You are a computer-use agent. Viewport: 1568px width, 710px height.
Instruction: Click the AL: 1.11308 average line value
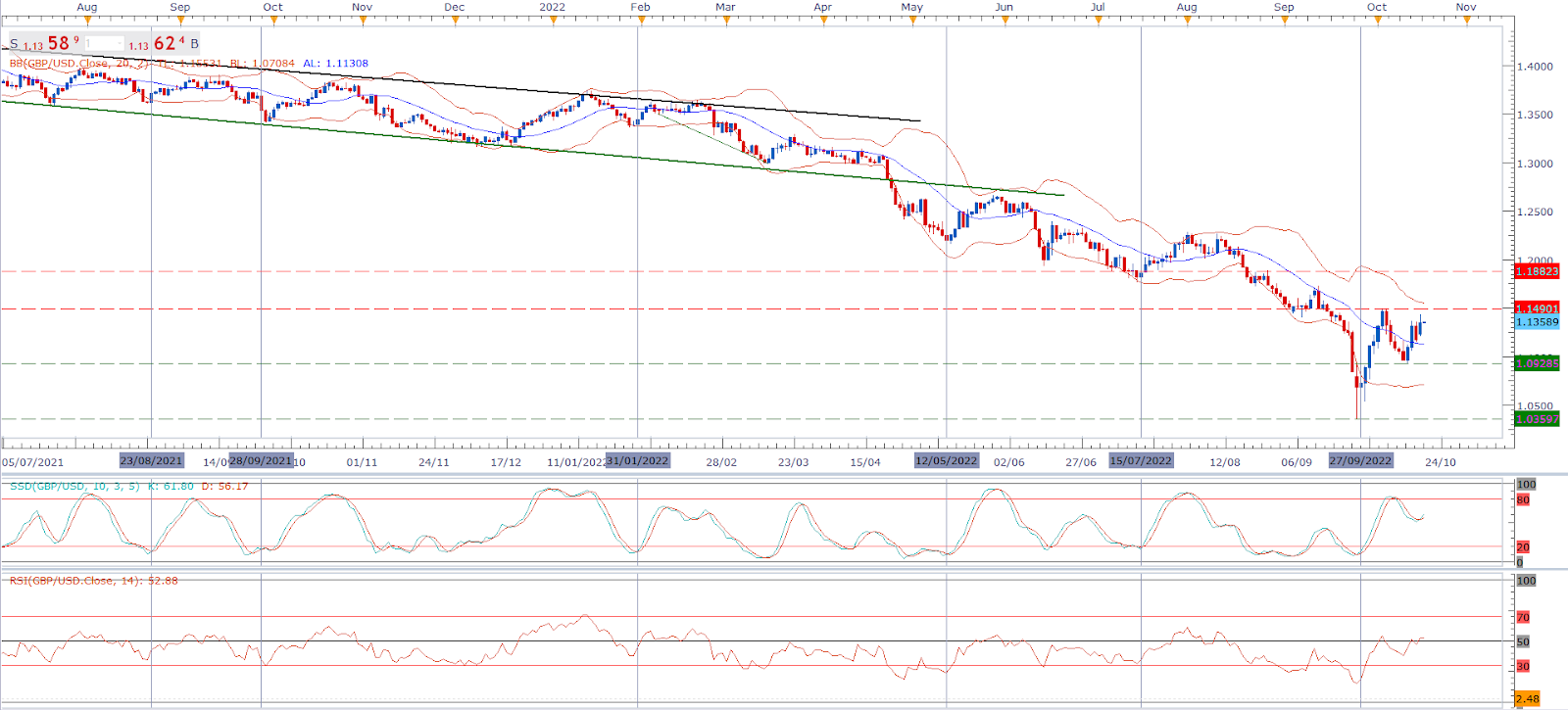335,64
